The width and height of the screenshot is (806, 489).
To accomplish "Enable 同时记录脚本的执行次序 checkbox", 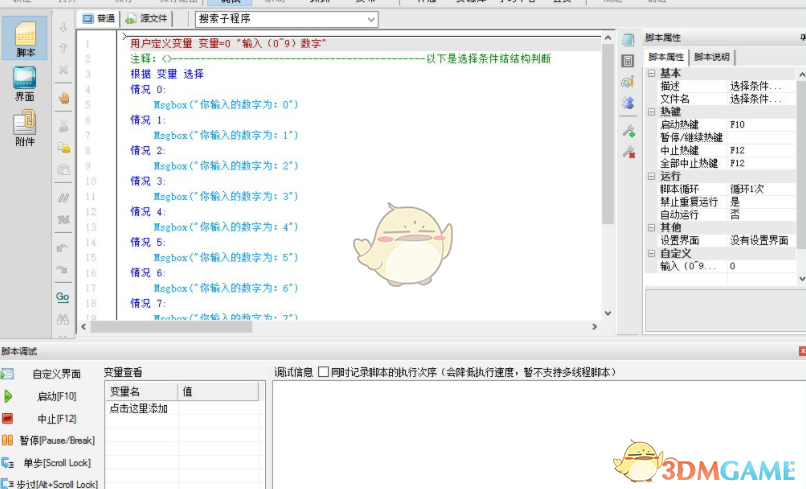I will point(323,372).
